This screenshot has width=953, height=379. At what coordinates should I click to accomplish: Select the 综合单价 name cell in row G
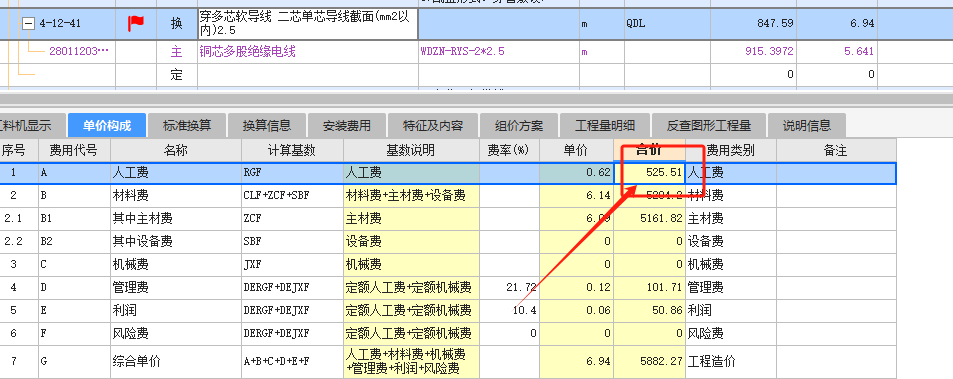tap(176, 361)
